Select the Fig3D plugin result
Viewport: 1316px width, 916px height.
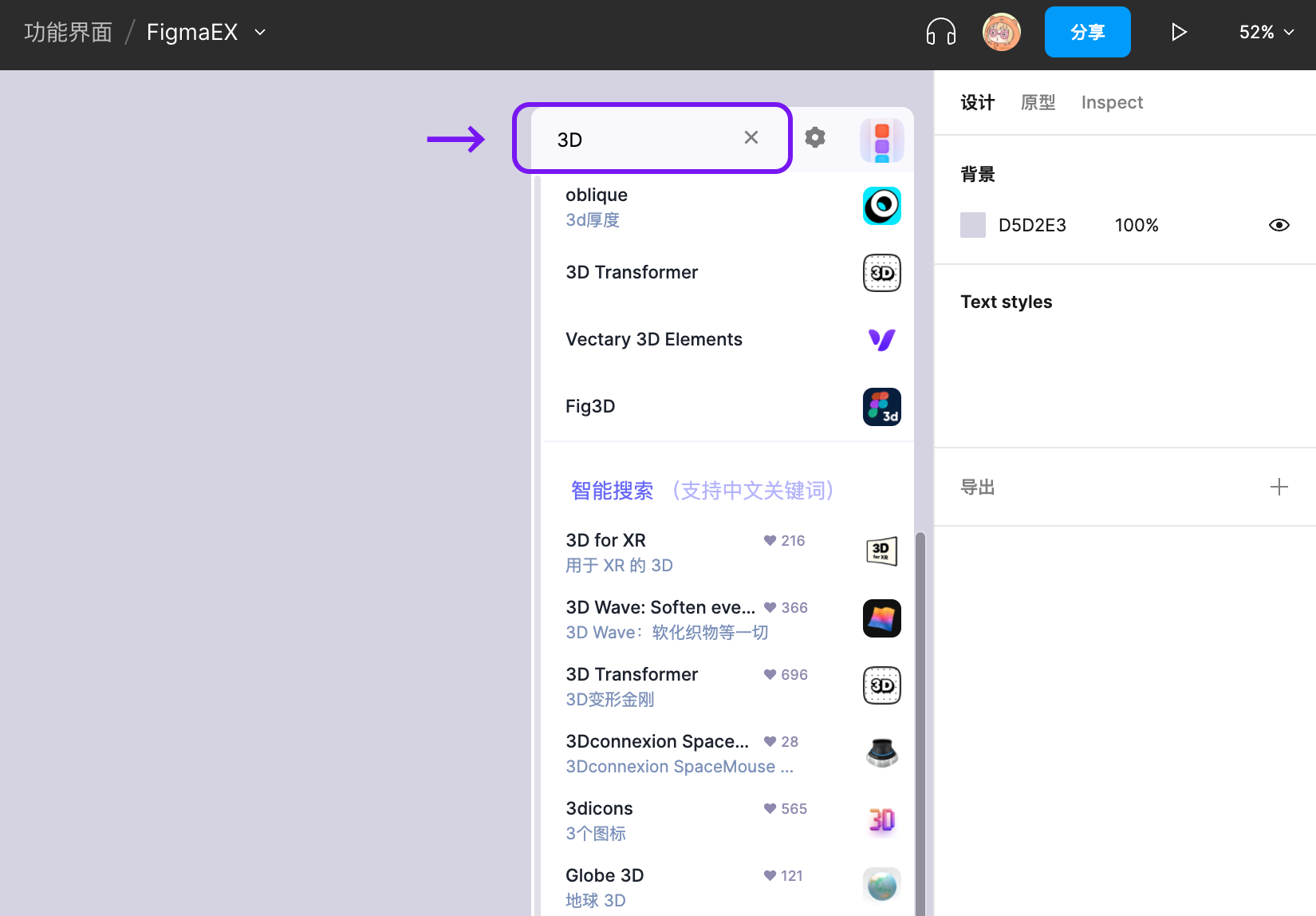point(727,407)
